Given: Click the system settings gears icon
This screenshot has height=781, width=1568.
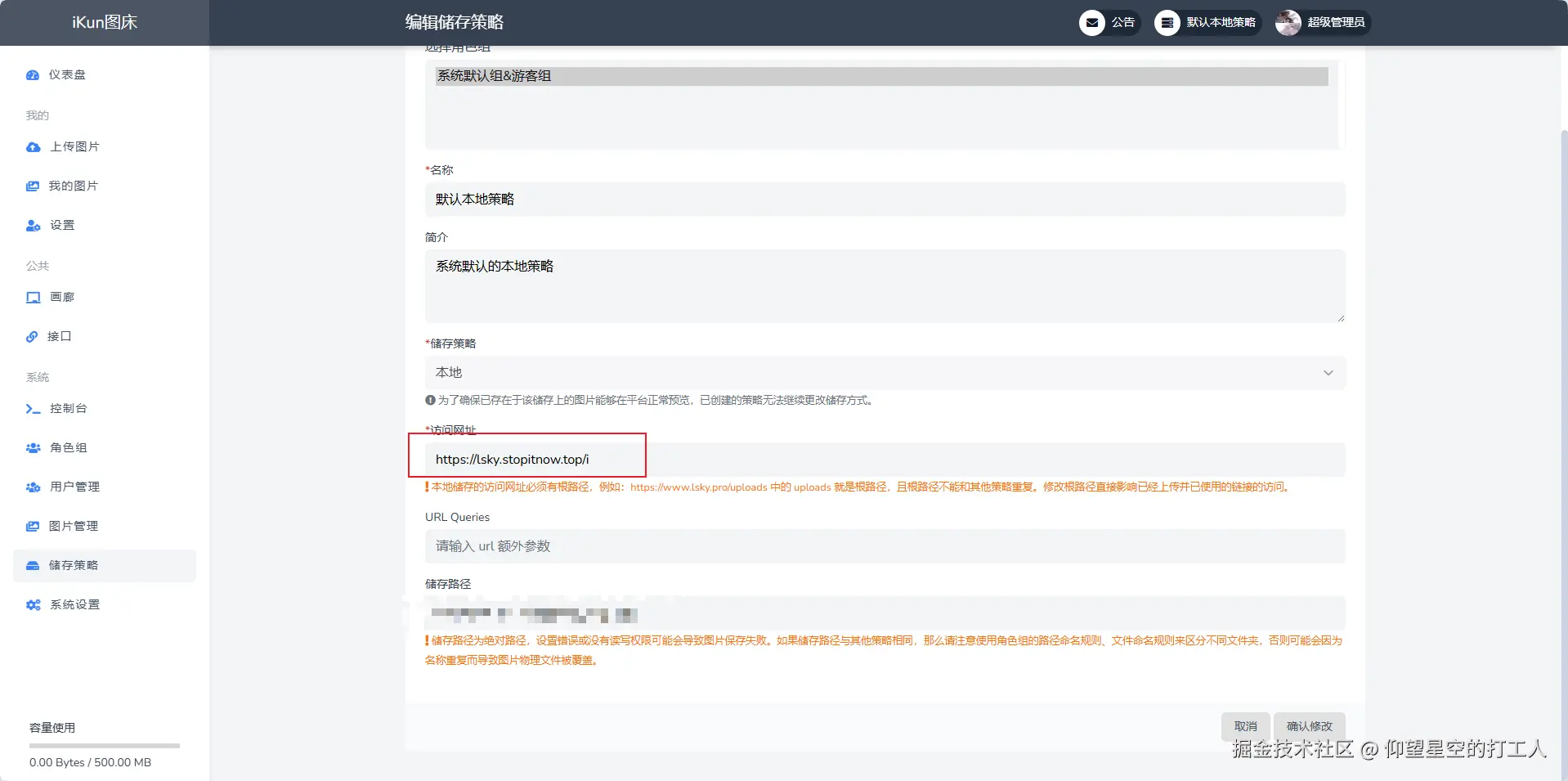Looking at the screenshot, I should click(33, 605).
